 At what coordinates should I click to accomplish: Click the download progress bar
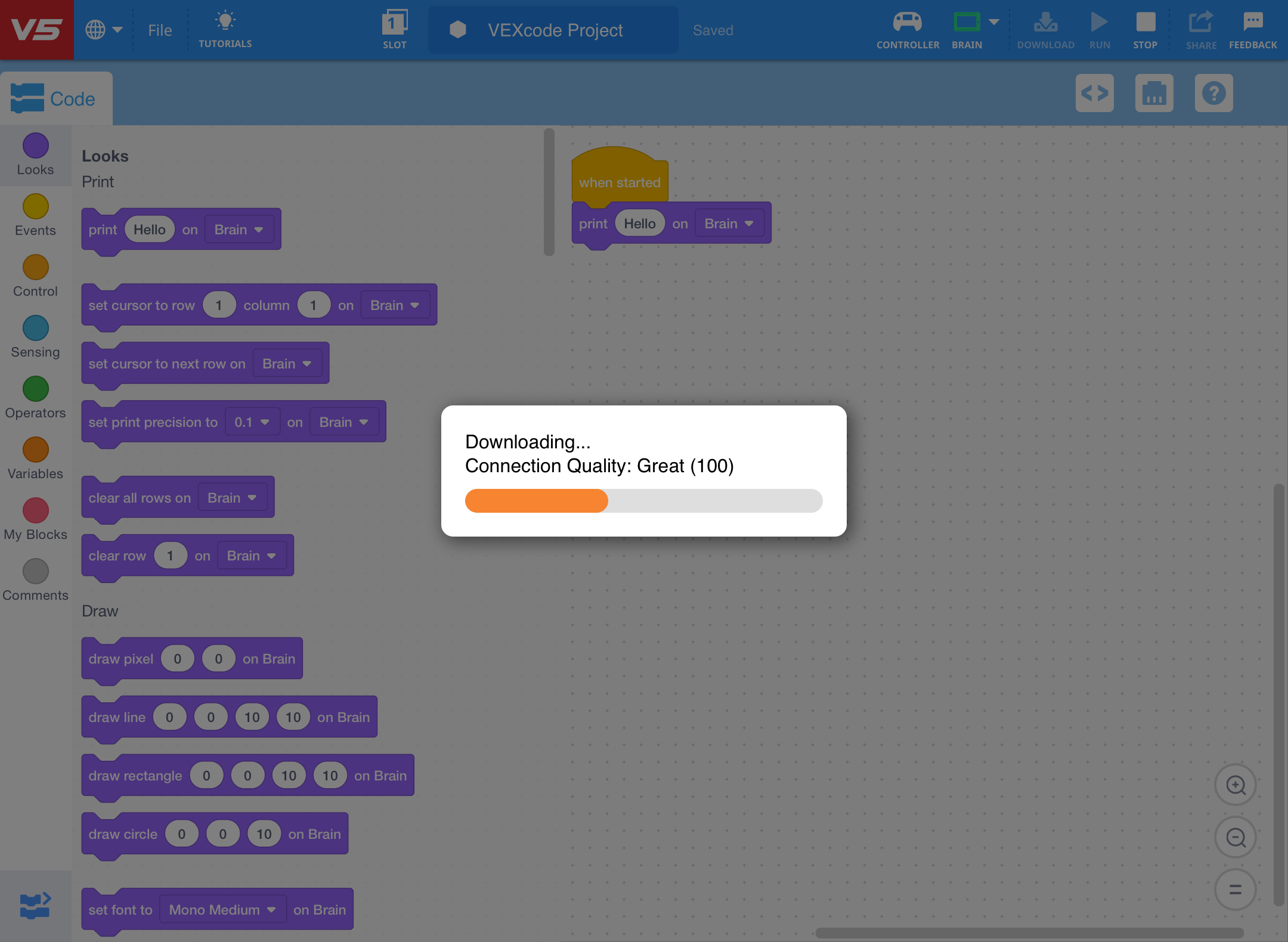(643, 501)
